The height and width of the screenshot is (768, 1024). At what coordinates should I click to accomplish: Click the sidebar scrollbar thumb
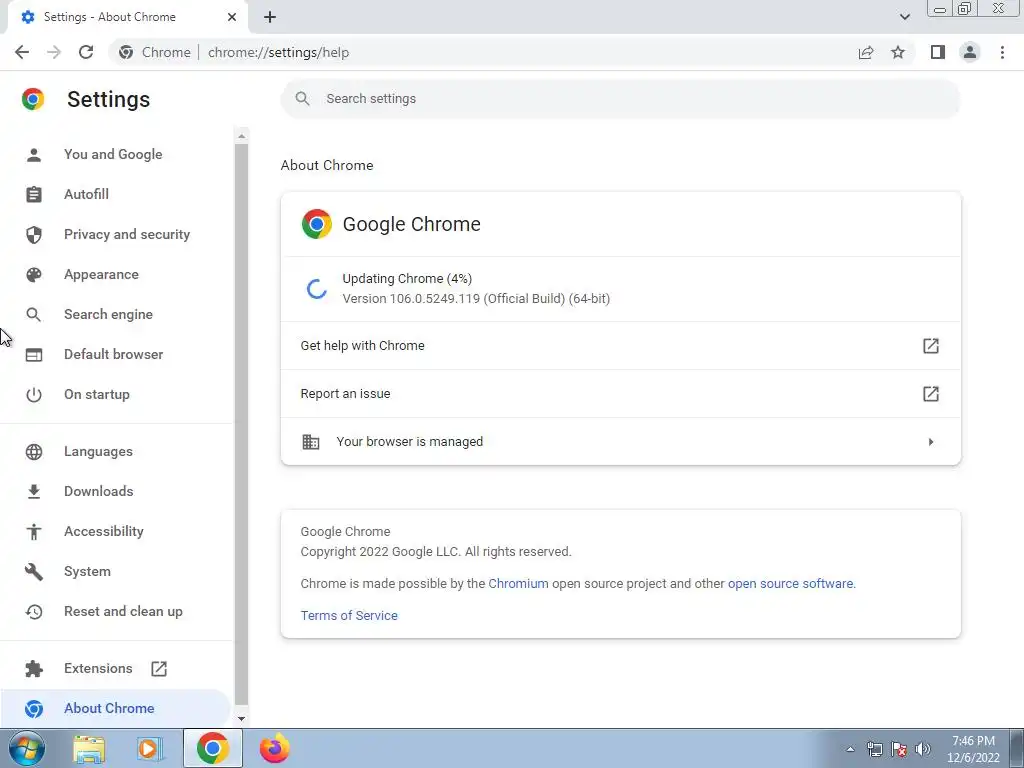click(x=242, y=424)
